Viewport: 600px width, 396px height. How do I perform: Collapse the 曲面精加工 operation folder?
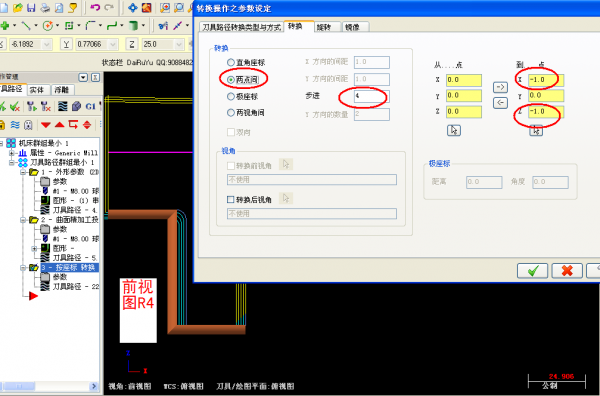point(23,220)
